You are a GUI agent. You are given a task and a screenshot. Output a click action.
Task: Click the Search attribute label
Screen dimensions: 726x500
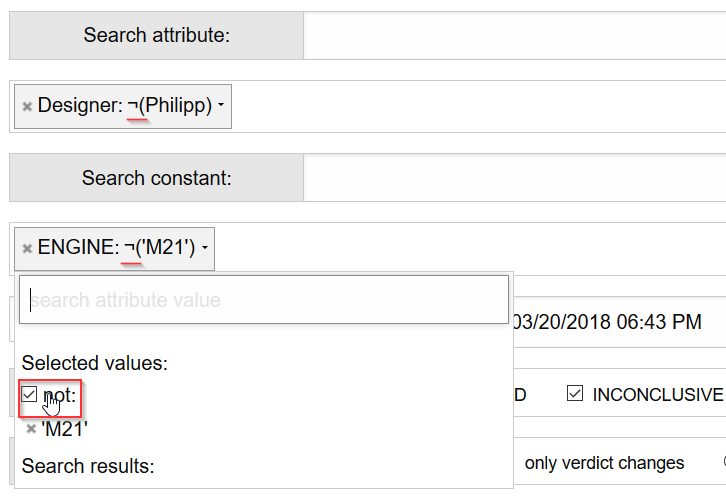(x=156, y=36)
